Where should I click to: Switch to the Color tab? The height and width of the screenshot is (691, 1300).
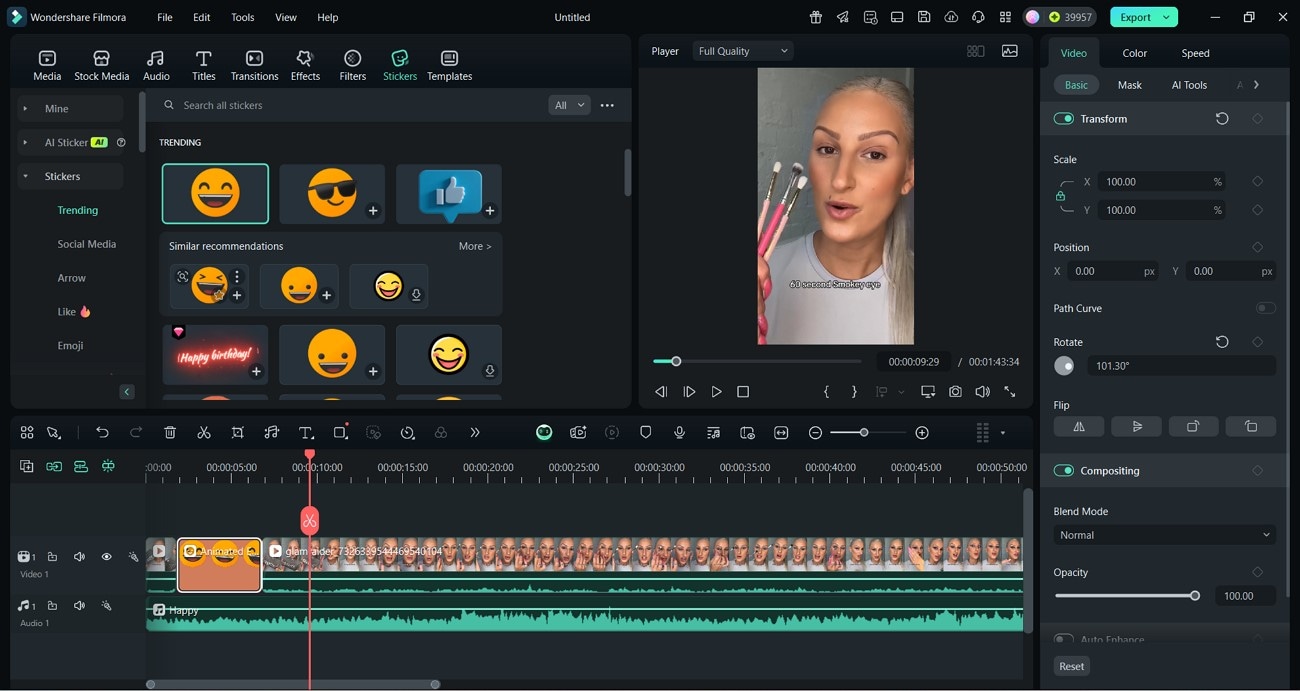pos(1134,53)
